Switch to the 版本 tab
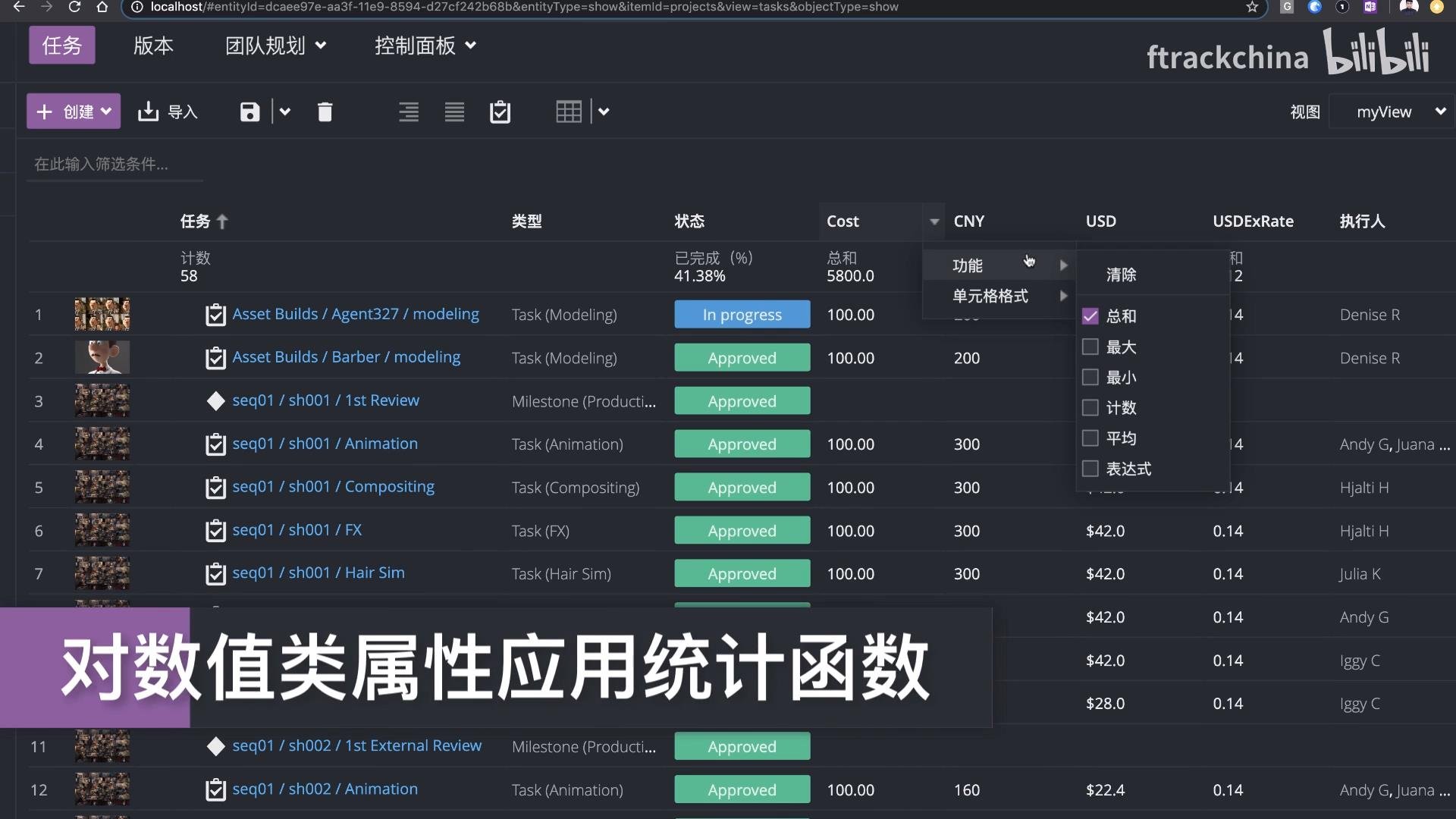This screenshot has width=1456, height=819. 153,45
